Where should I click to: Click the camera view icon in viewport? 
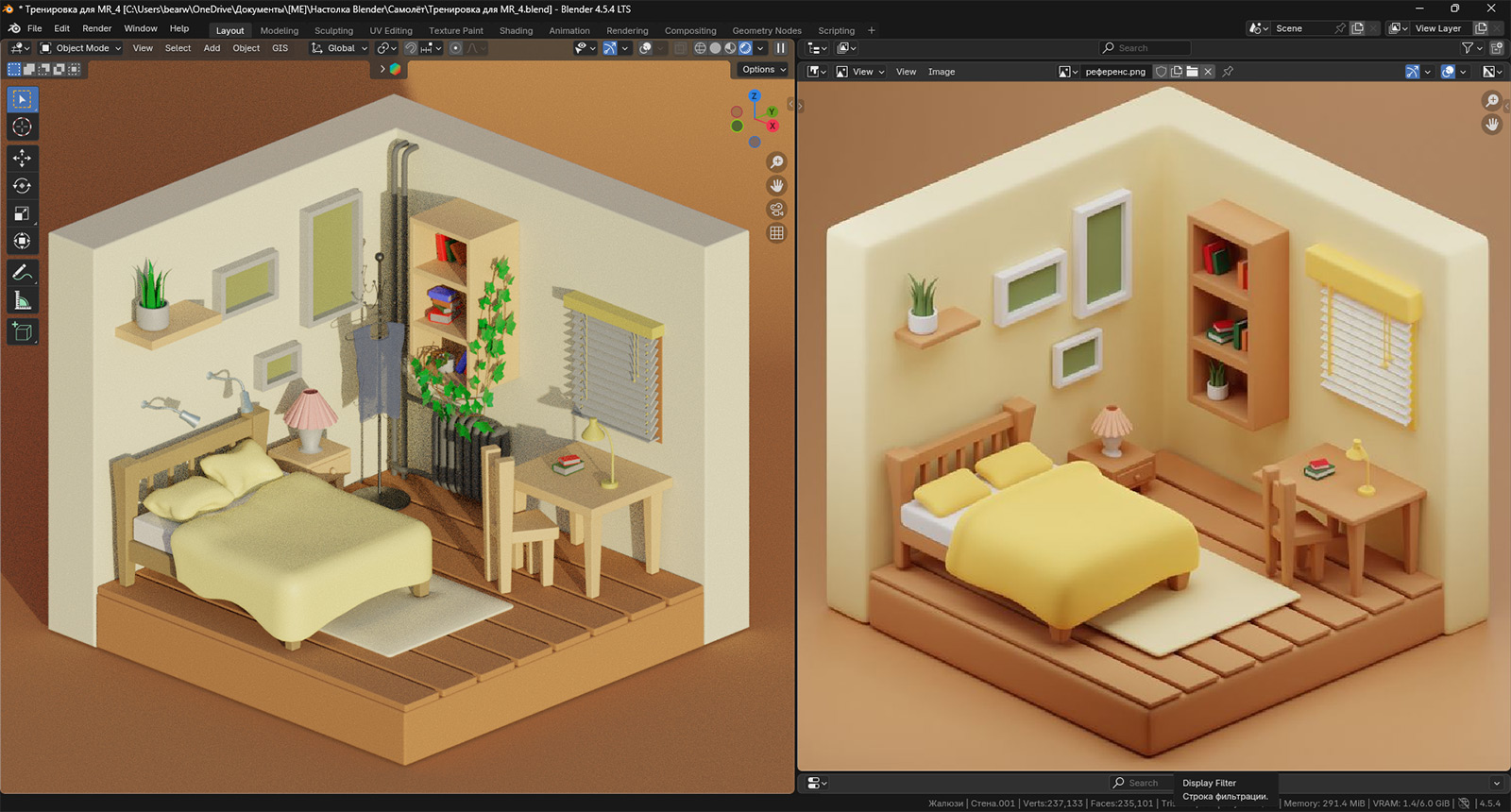point(776,210)
